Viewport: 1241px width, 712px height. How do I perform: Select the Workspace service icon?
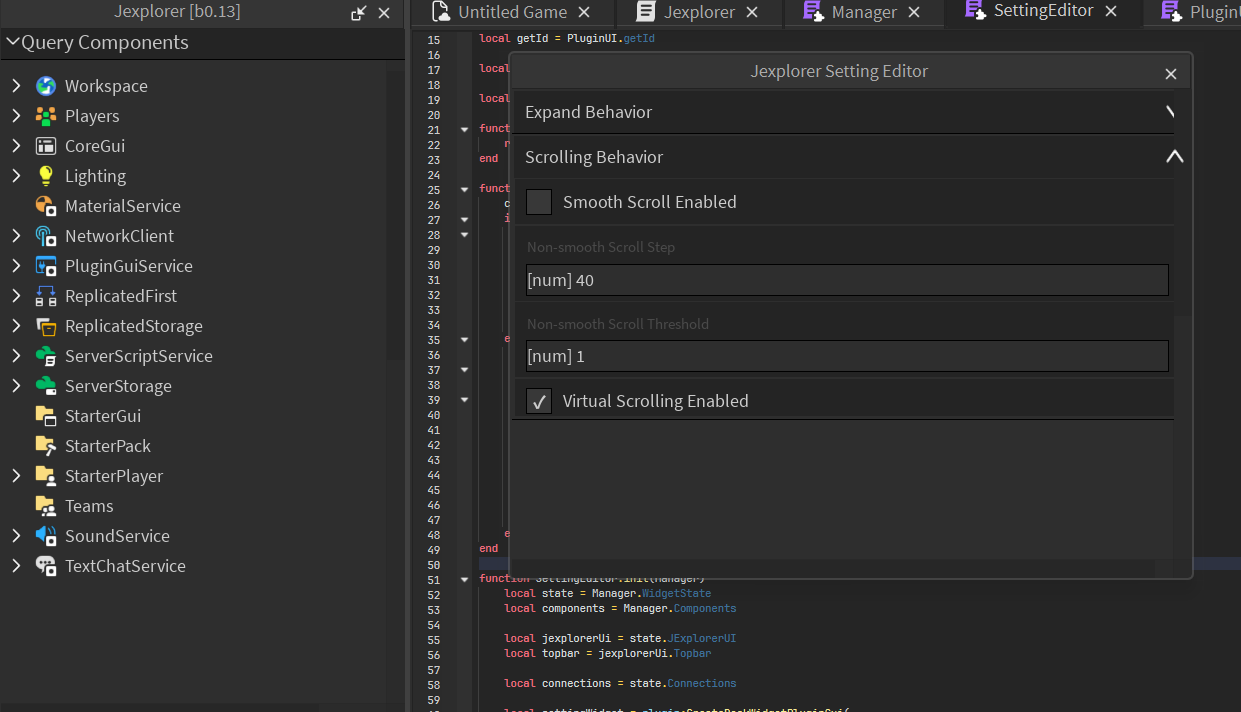point(45,86)
